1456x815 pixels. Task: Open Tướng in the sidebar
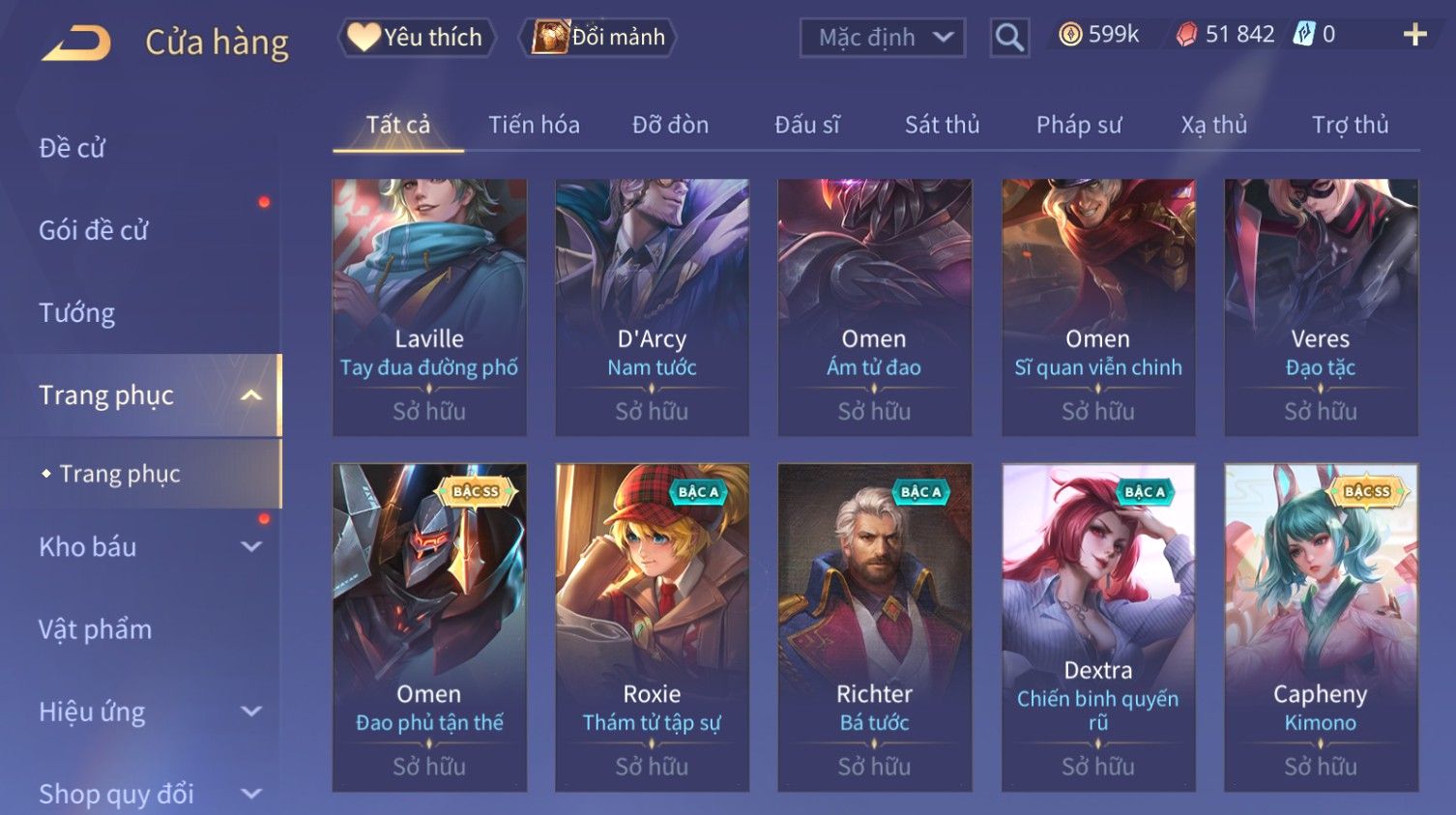77,313
